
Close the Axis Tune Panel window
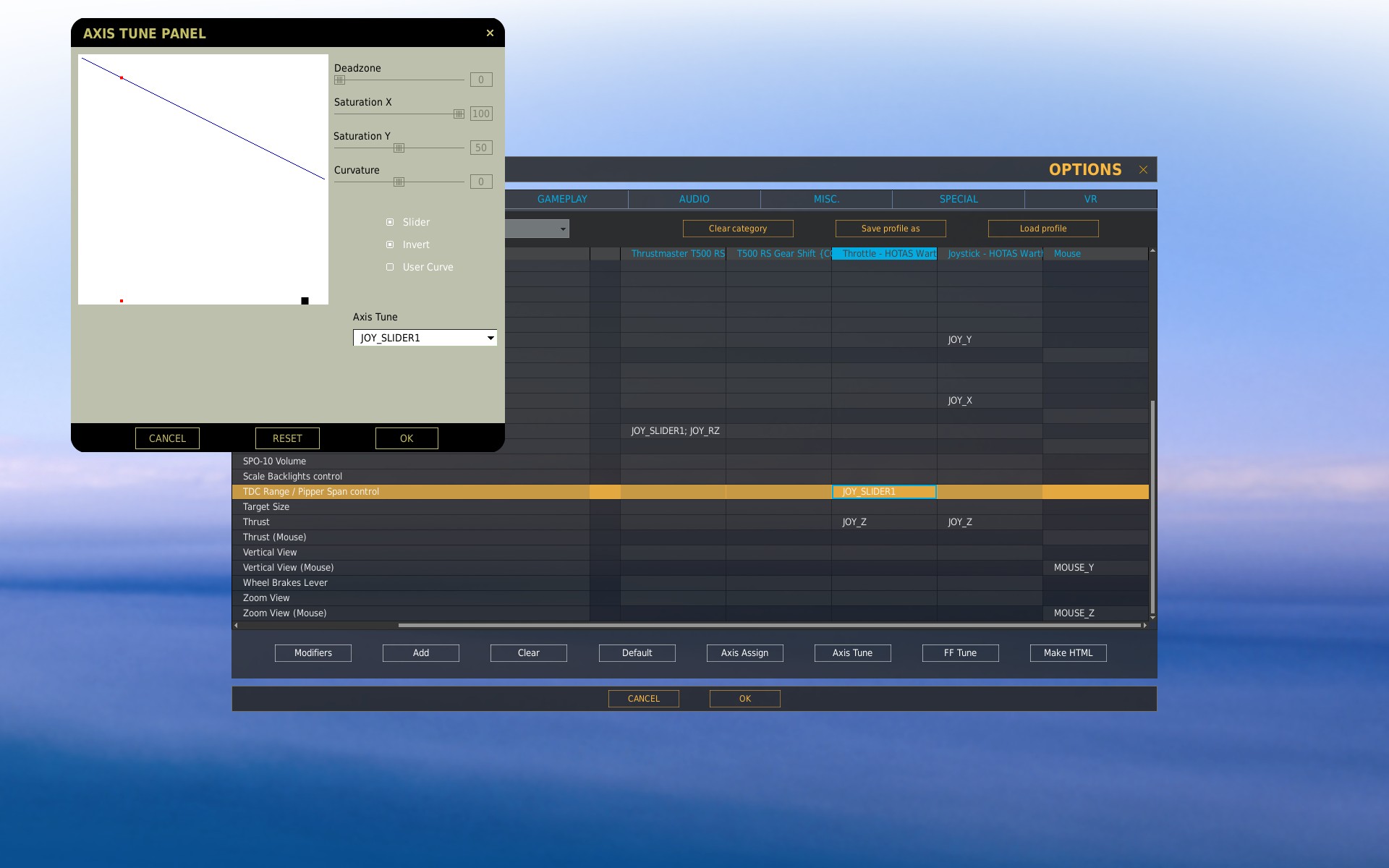coord(490,33)
